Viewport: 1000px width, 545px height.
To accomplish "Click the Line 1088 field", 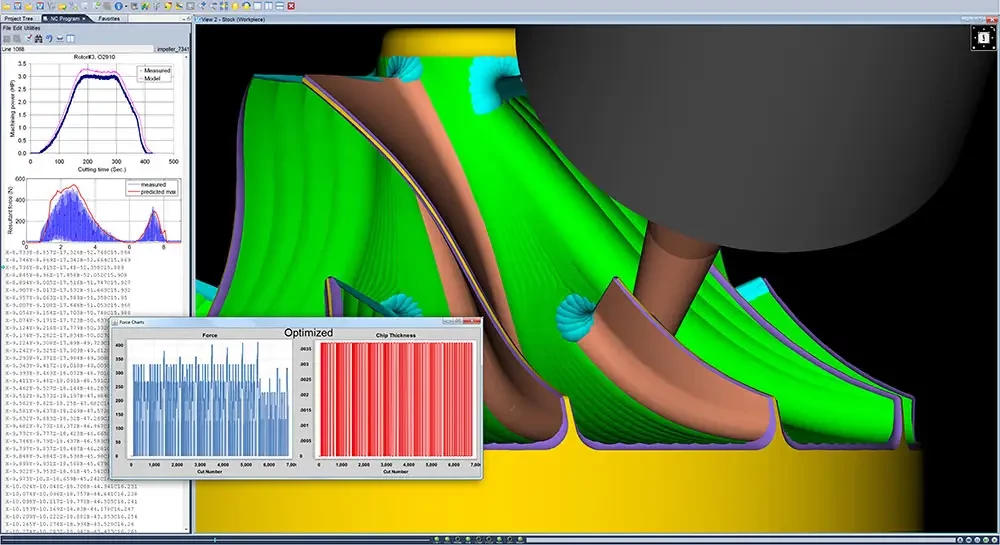I will 77,48.
